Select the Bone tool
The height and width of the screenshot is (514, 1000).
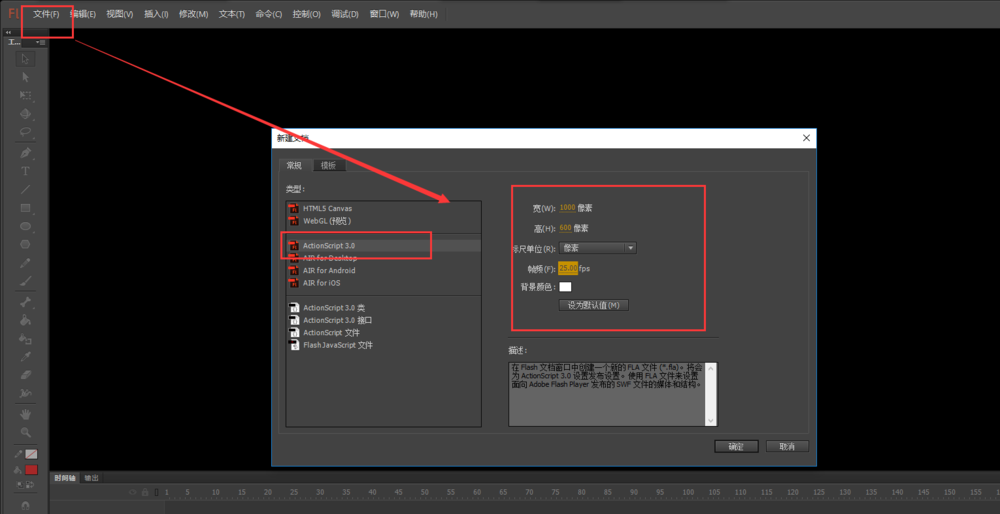point(26,302)
